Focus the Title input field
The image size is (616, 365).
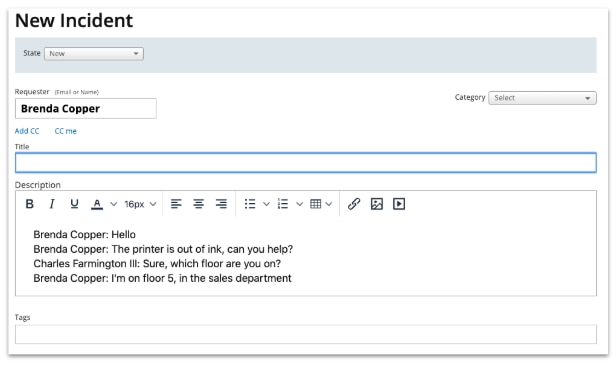point(306,163)
